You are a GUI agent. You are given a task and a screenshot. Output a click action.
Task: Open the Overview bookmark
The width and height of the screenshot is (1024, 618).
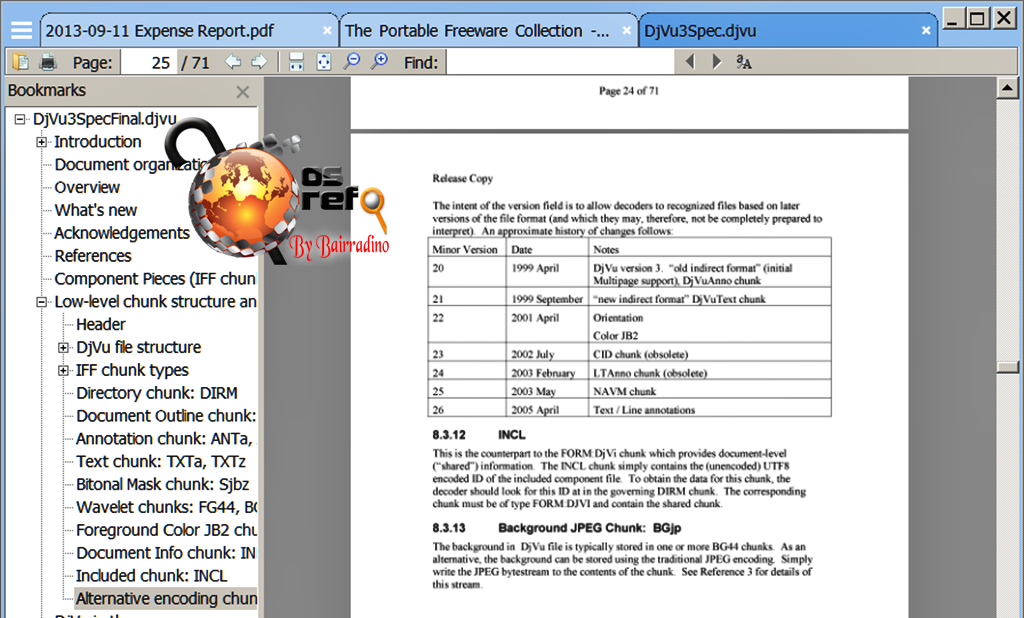[87, 187]
